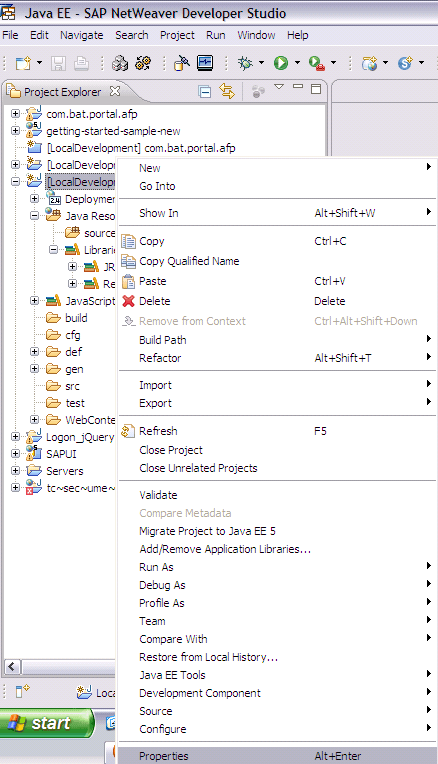This screenshot has height=764, width=438.
Task: Click the Print icon in toolbar
Action: 81,63
